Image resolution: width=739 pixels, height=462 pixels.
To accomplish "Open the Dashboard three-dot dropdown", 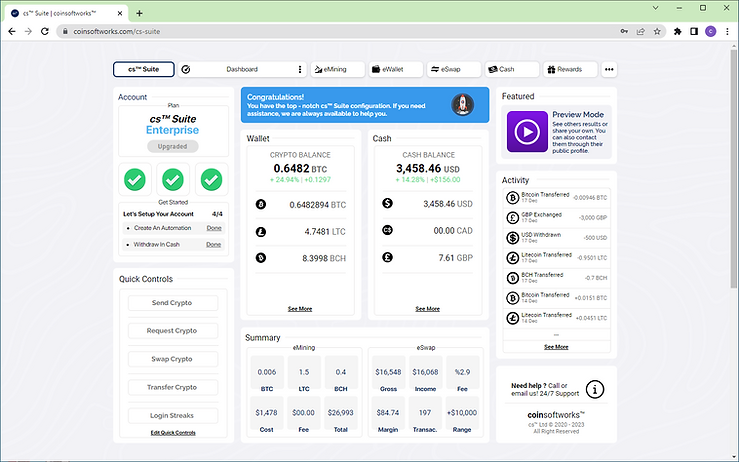I will pos(300,69).
